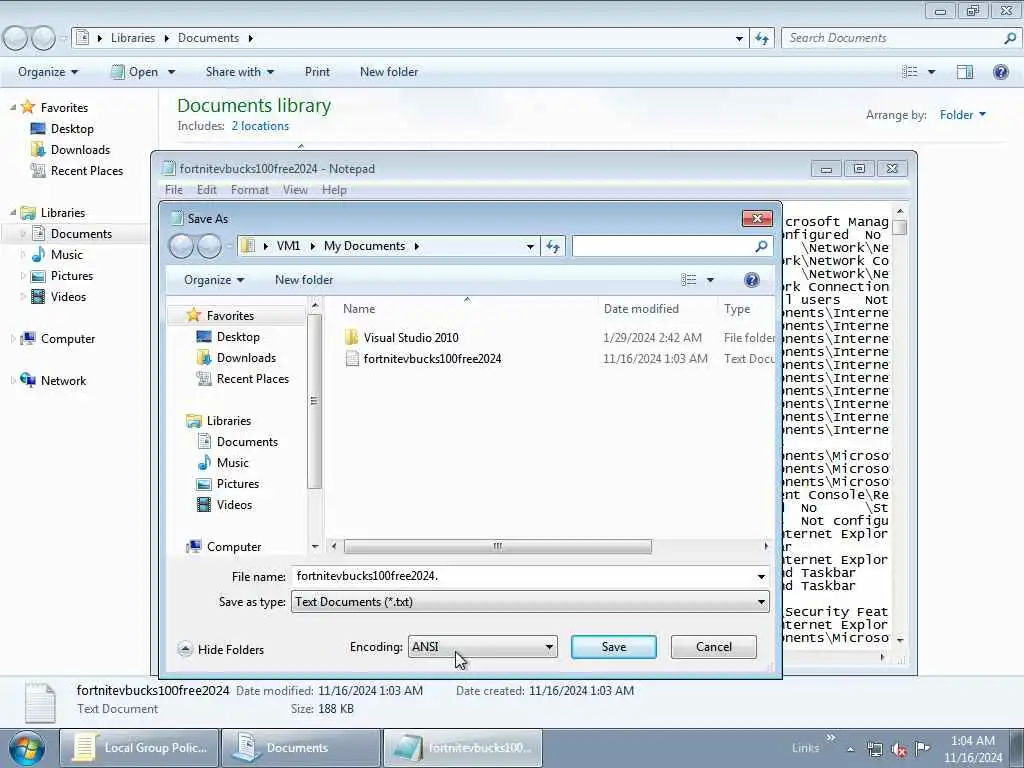Screen dimensions: 1024x768
Task: Click My Documents breadcrumb in Save As dialog
Action: [x=364, y=246]
